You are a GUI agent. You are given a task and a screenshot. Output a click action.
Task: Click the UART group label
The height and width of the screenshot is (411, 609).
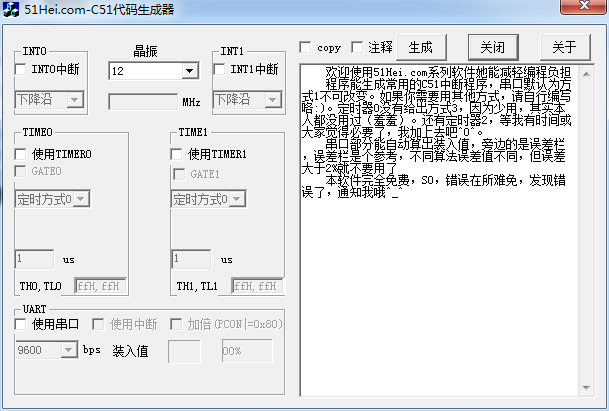coord(34,309)
